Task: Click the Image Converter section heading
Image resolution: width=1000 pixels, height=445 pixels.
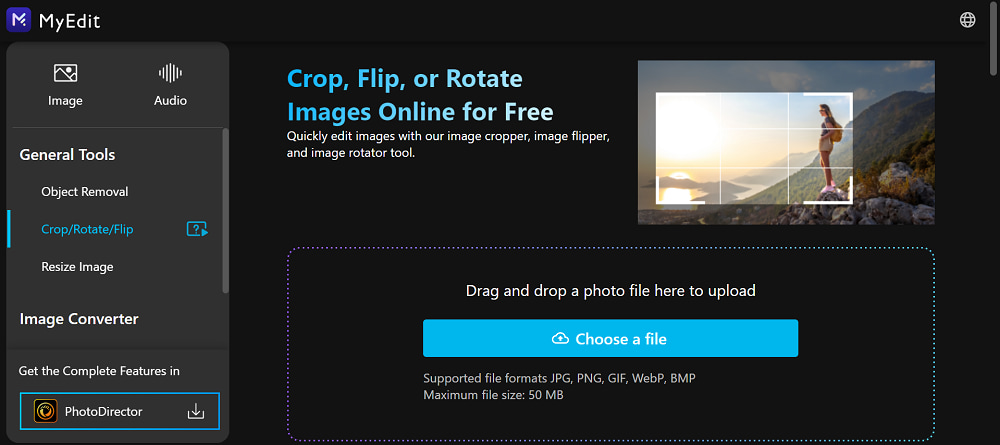Action: 79,319
